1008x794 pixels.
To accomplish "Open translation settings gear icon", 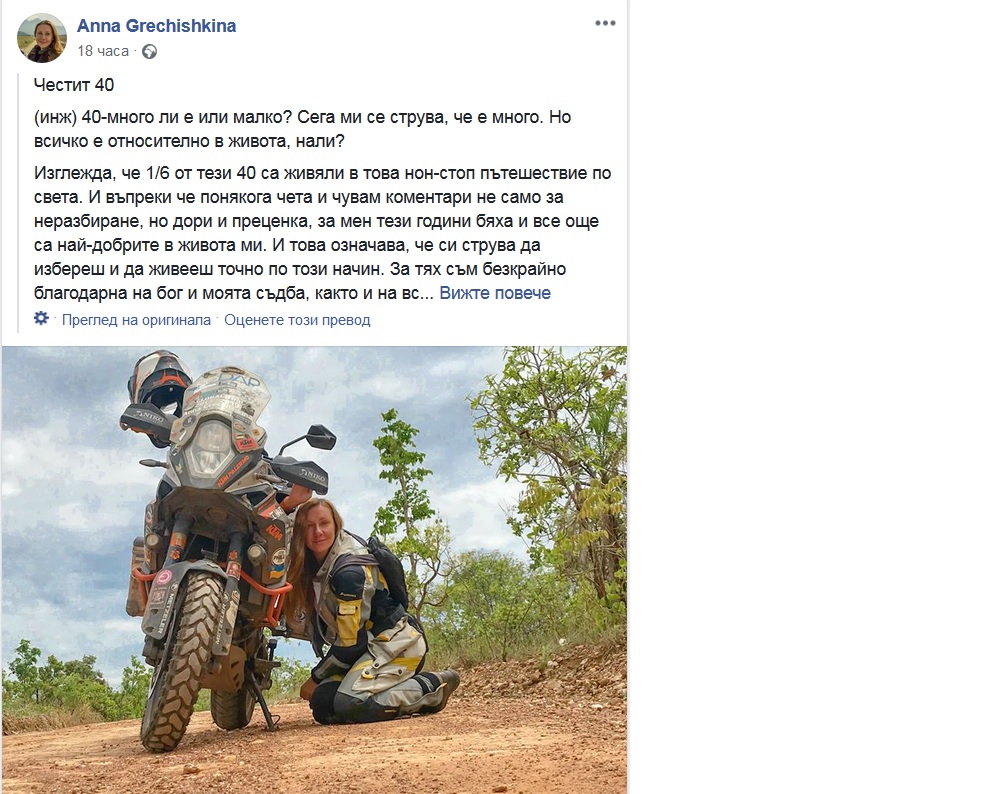I will (x=41, y=318).
